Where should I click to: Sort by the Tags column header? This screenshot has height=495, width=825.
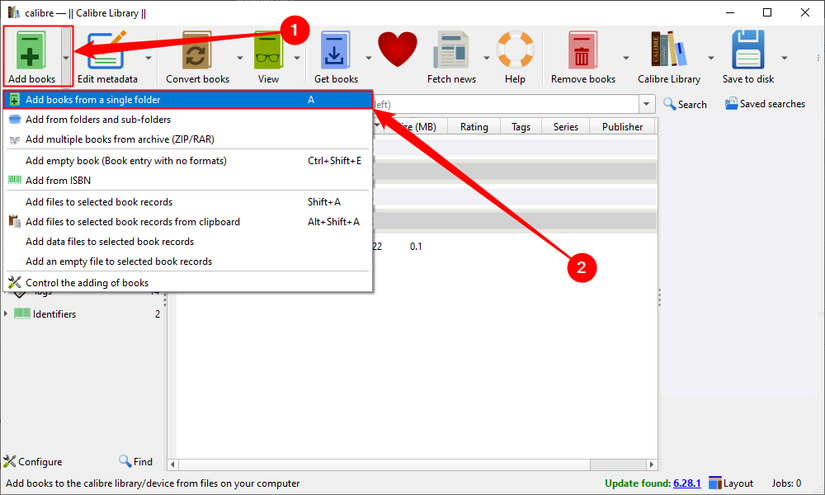click(520, 127)
